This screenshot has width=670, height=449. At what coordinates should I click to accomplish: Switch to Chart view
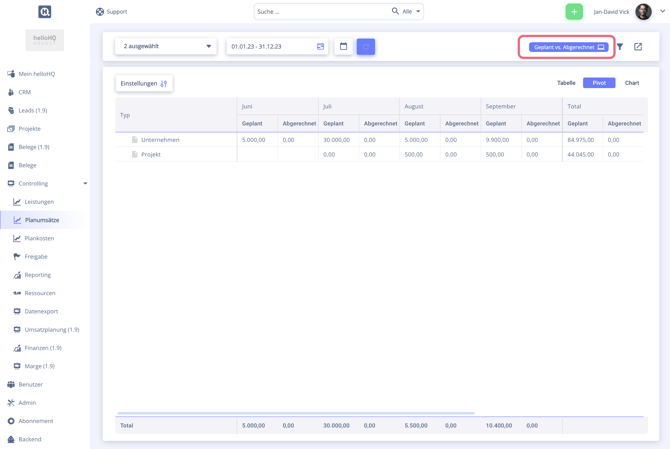(632, 83)
